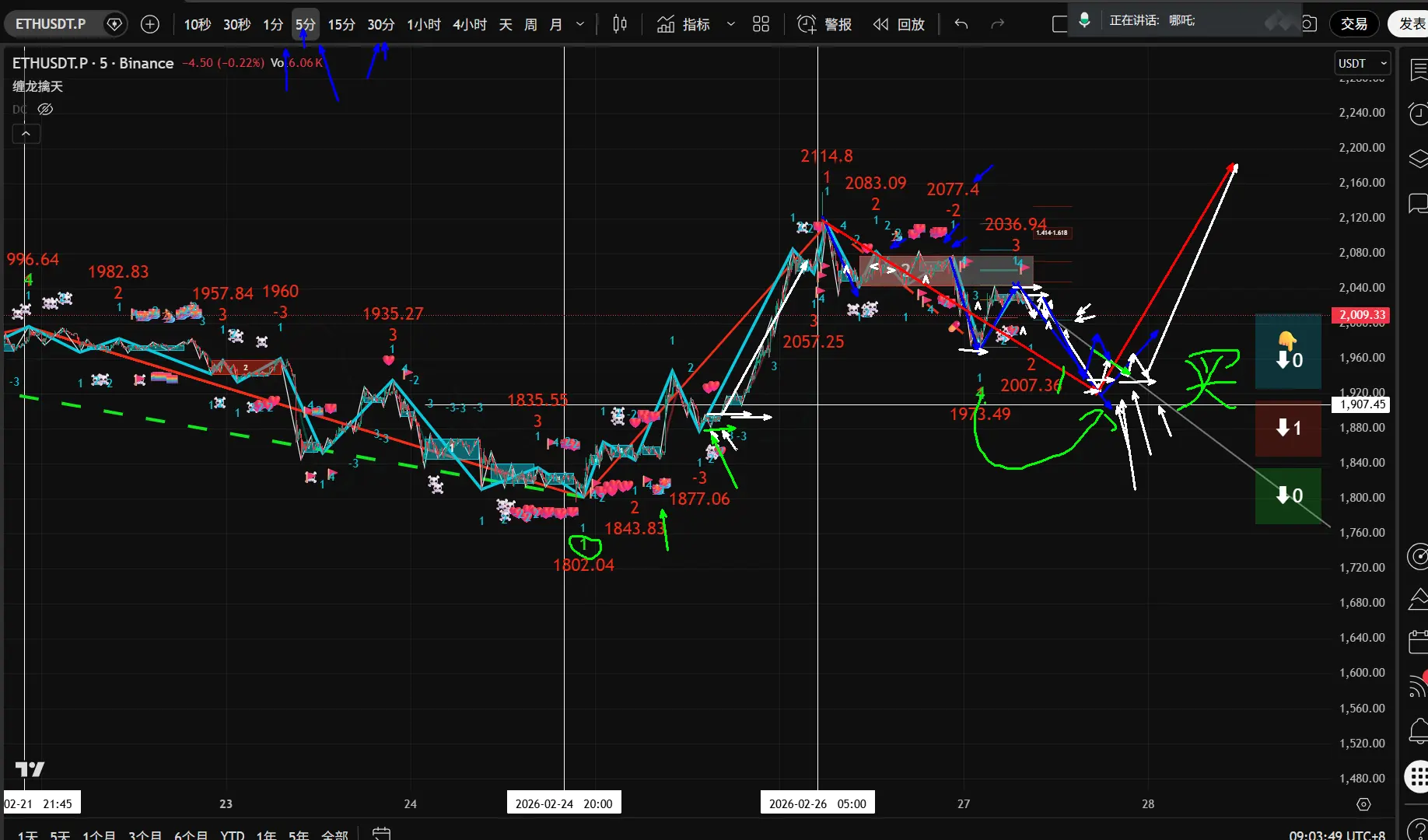Set the date range to 1年

pos(267,835)
